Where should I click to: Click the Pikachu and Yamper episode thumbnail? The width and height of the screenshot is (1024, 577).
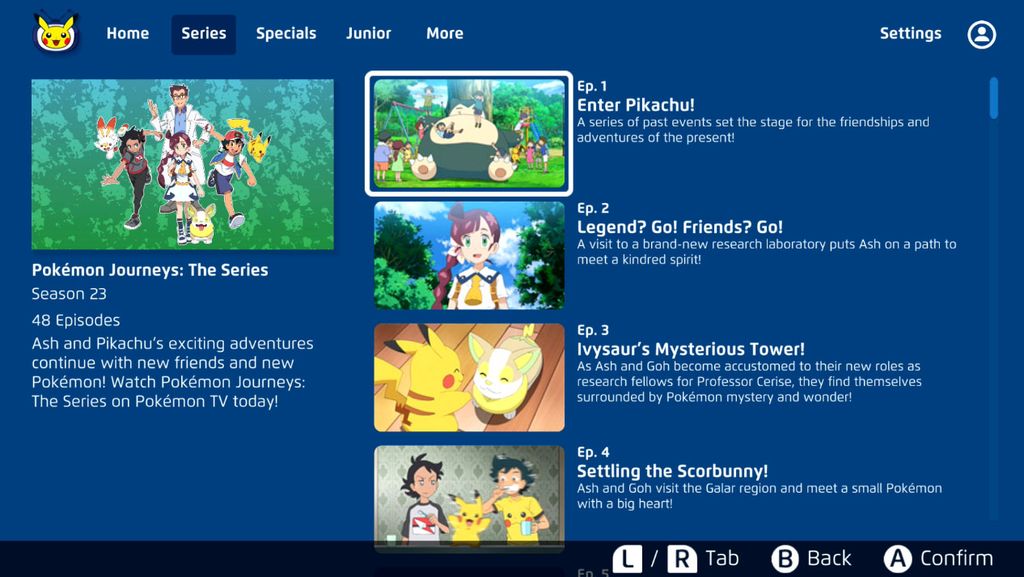click(x=468, y=377)
